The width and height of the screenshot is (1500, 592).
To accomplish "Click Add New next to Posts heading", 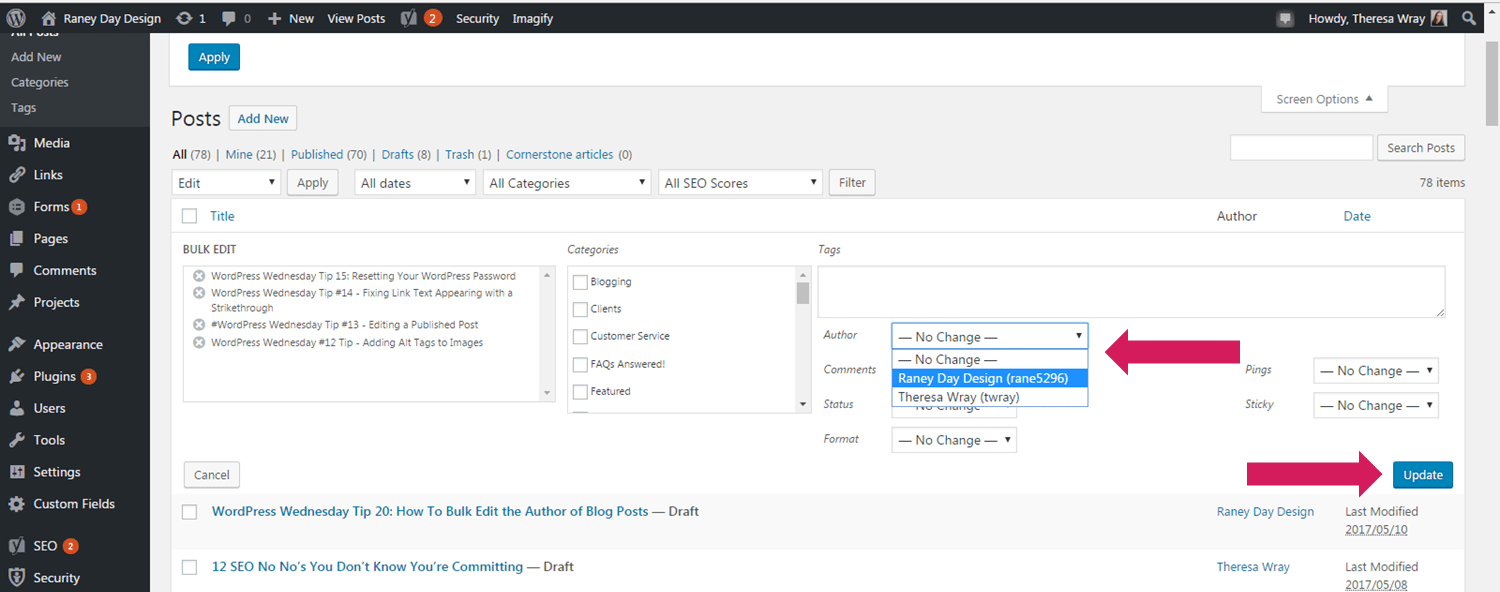I will [x=263, y=118].
